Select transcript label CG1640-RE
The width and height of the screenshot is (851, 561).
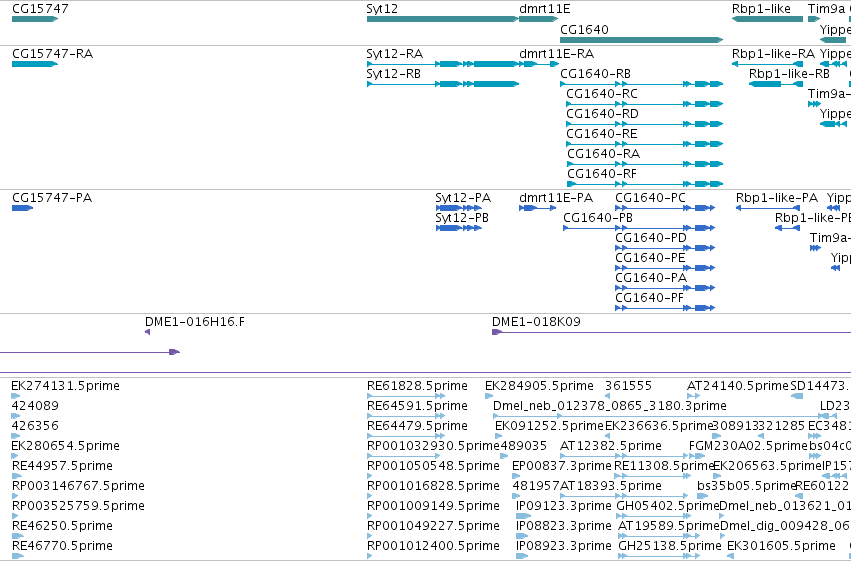coord(601,135)
